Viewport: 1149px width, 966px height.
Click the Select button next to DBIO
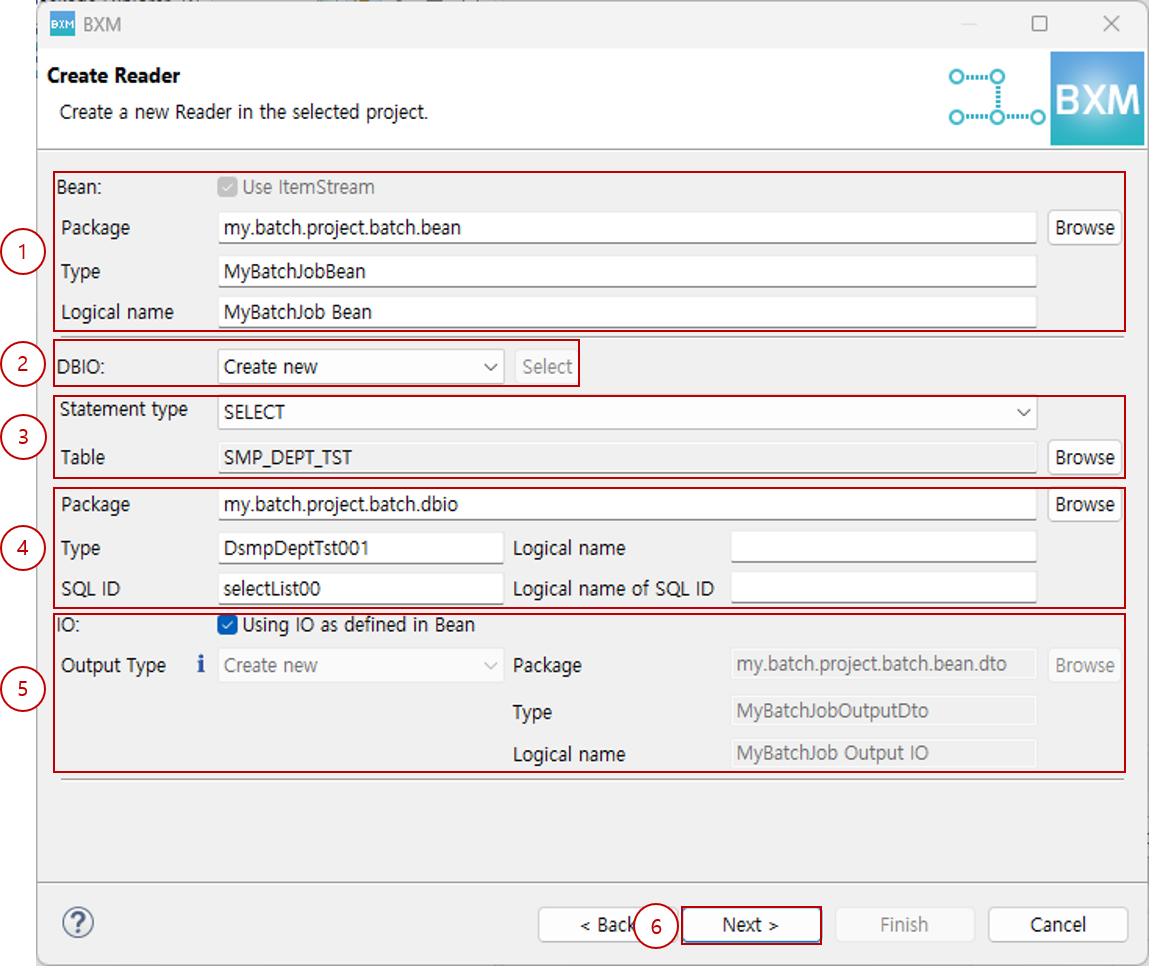(545, 366)
